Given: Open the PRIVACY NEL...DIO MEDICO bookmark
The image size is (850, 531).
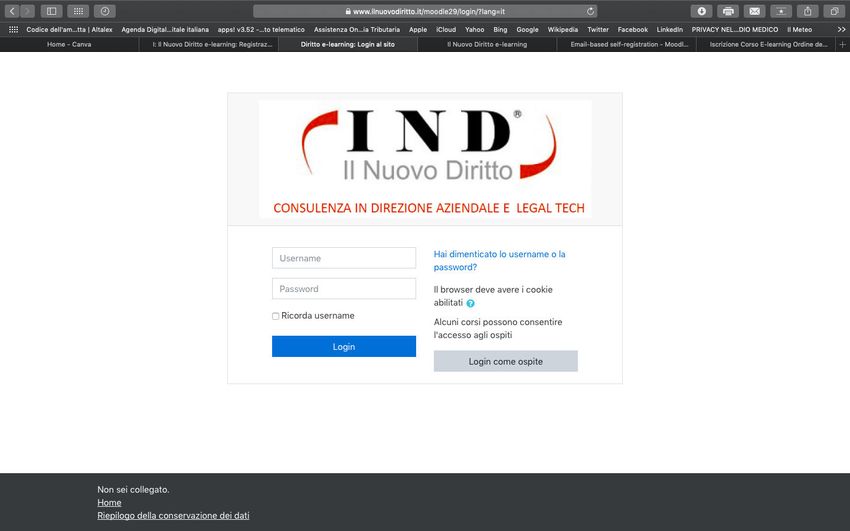Looking at the screenshot, I should (x=735, y=30).
